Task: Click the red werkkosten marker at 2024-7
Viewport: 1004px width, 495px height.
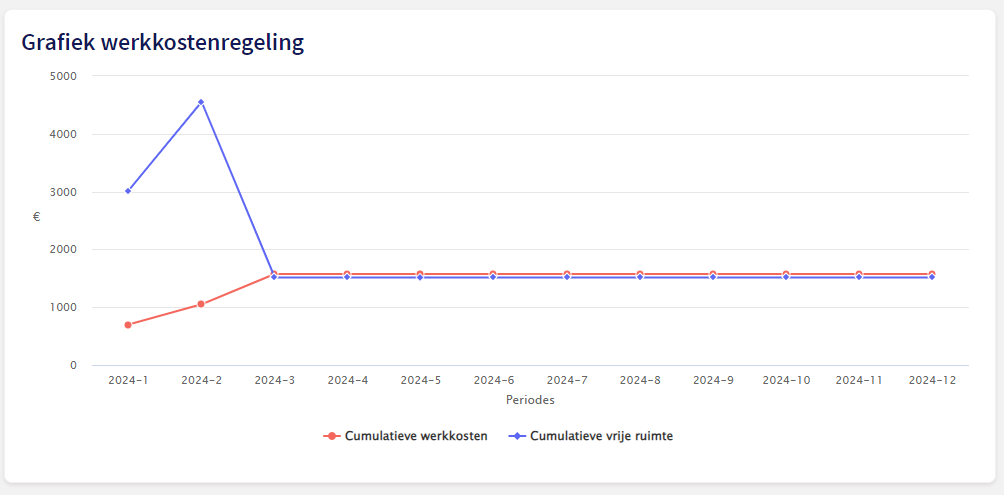Action: [567, 274]
